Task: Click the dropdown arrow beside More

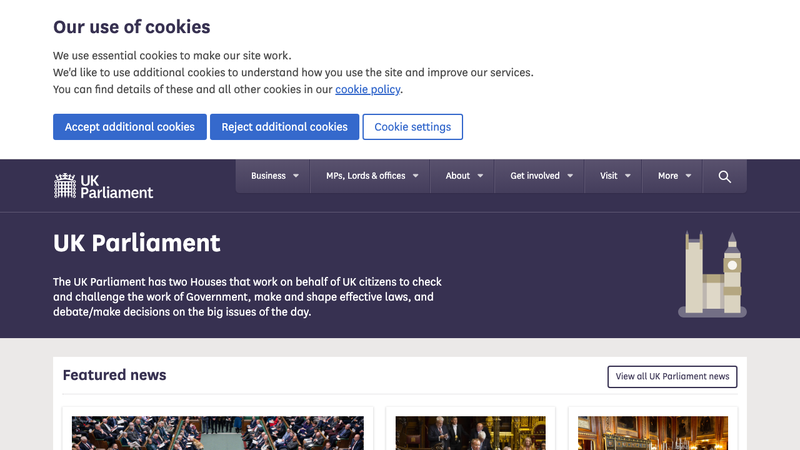Action: pos(688,176)
